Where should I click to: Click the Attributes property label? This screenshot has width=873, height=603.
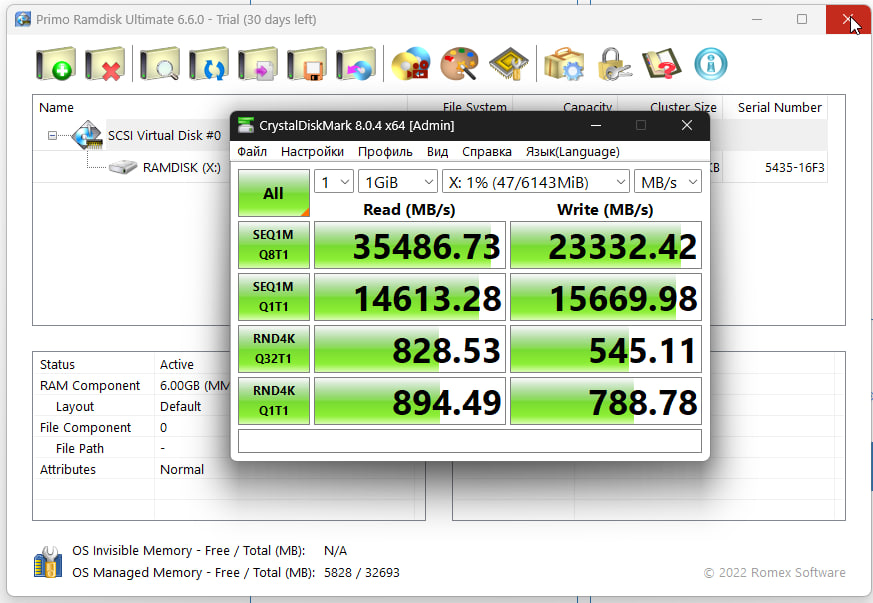[67, 469]
